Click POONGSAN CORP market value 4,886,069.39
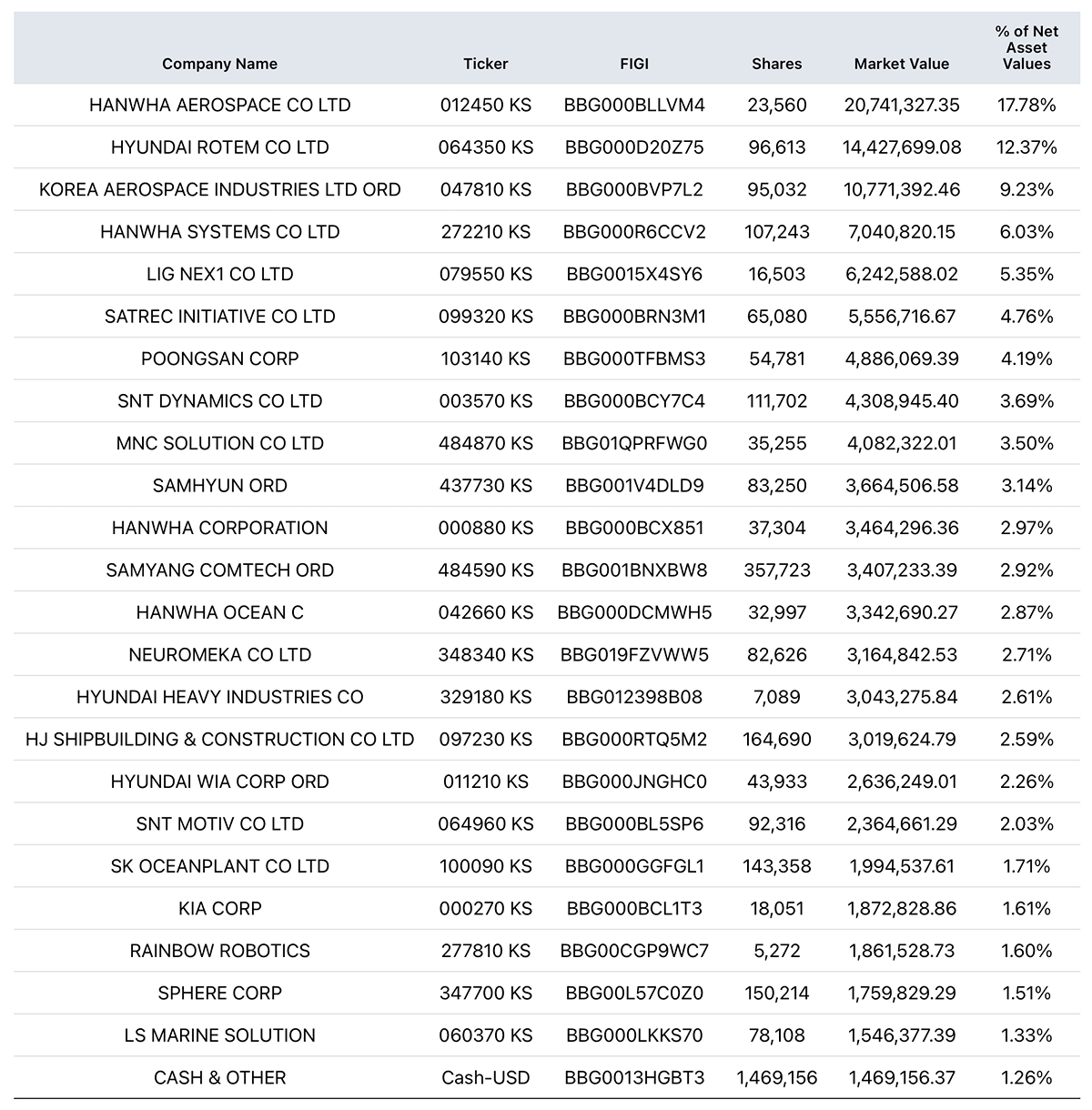1092x1110 pixels. (901, 359)
